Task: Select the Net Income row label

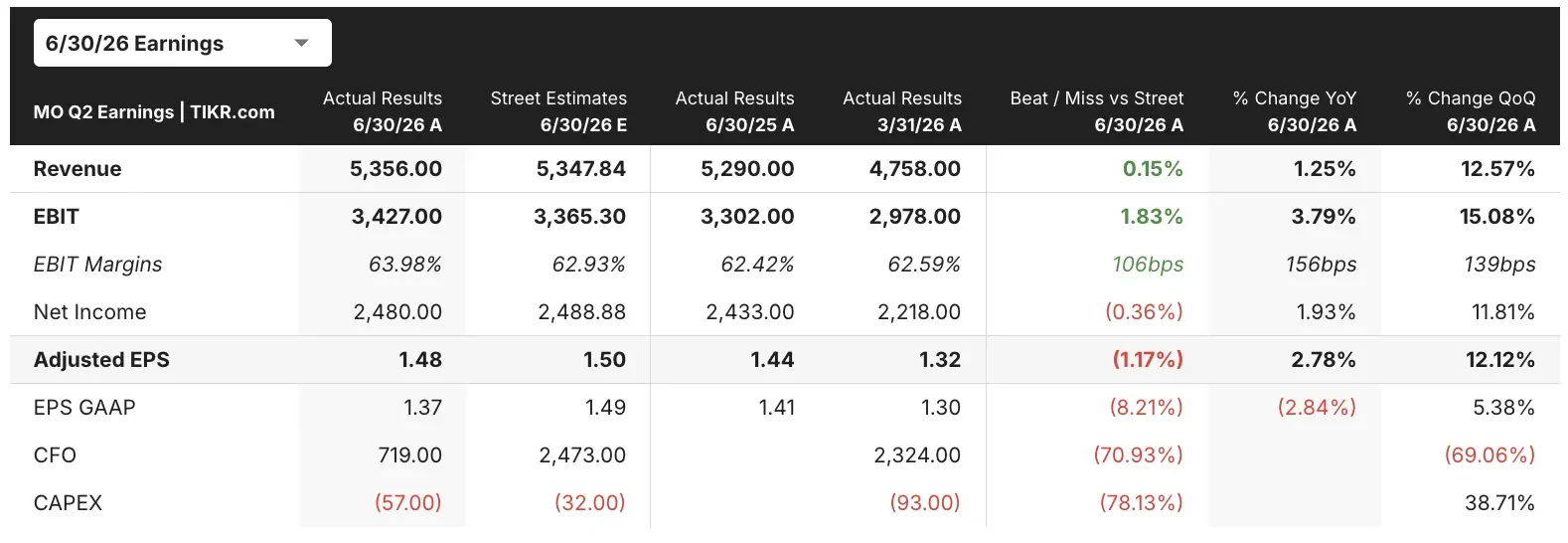Action: [89, 312]
